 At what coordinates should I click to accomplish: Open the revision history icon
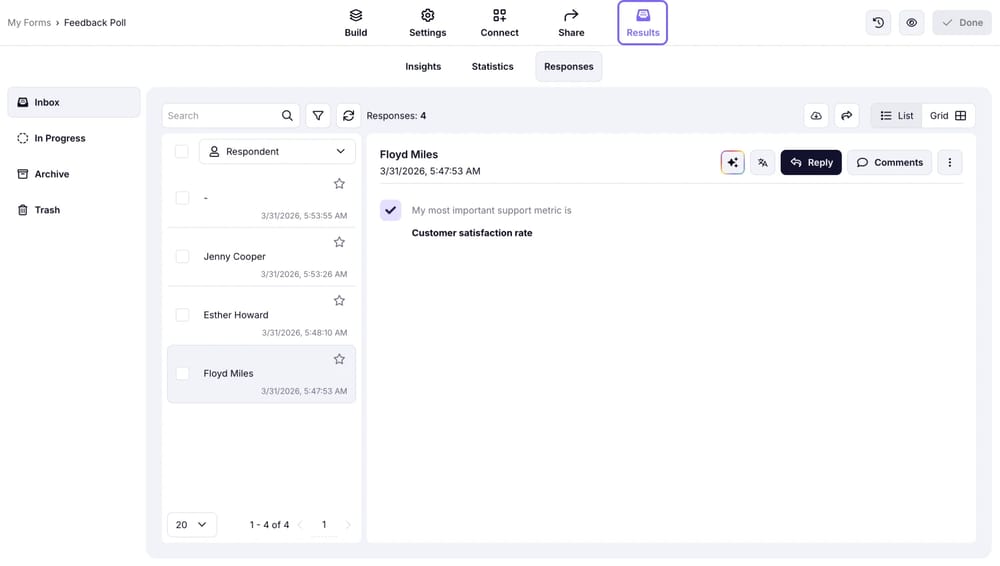(878, 22)
